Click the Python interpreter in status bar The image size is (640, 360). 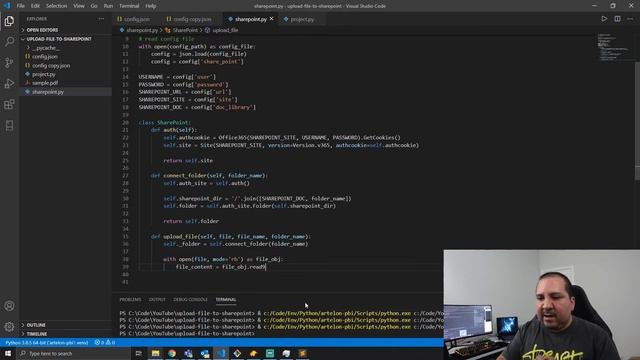(47, 342)
